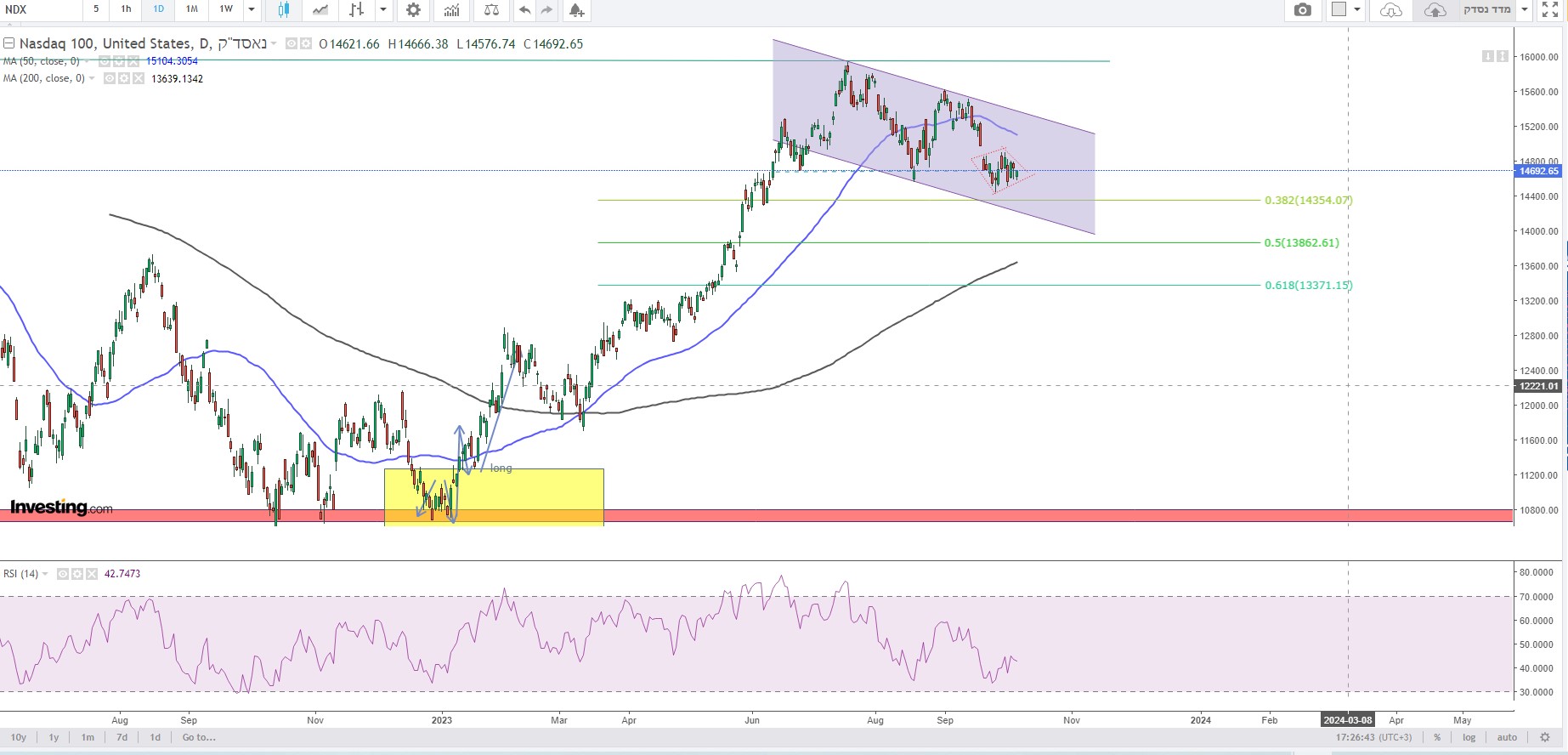Undo the last chart action
The height and width of the screenshot is (755, 1568).
pyautogui.click(x=524, y=9)
